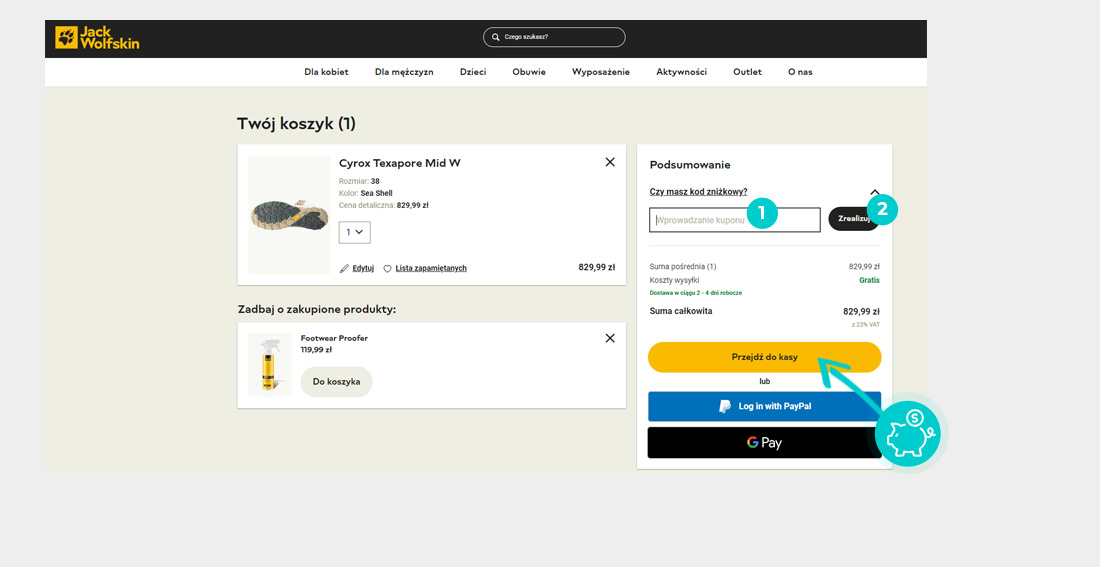Add Footwear Proofer via 'Do koszyka'
This screenshot has height=567, width=1100.
coord(337,382)
